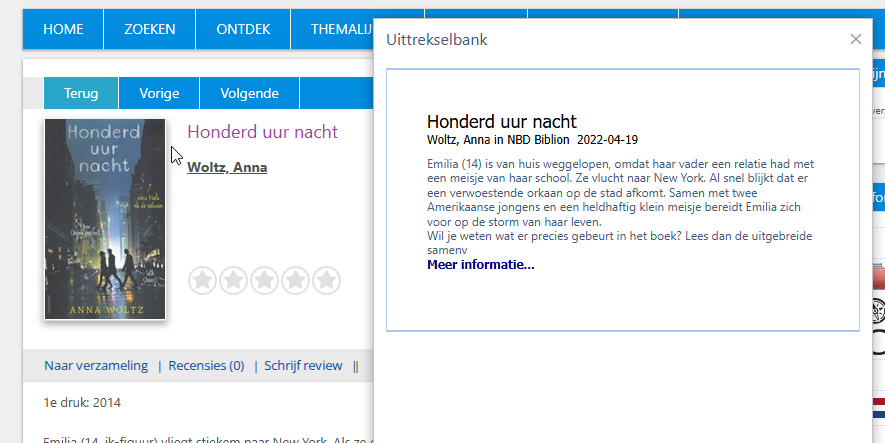
Task: Click the first rating star
Action: point(203,280)
